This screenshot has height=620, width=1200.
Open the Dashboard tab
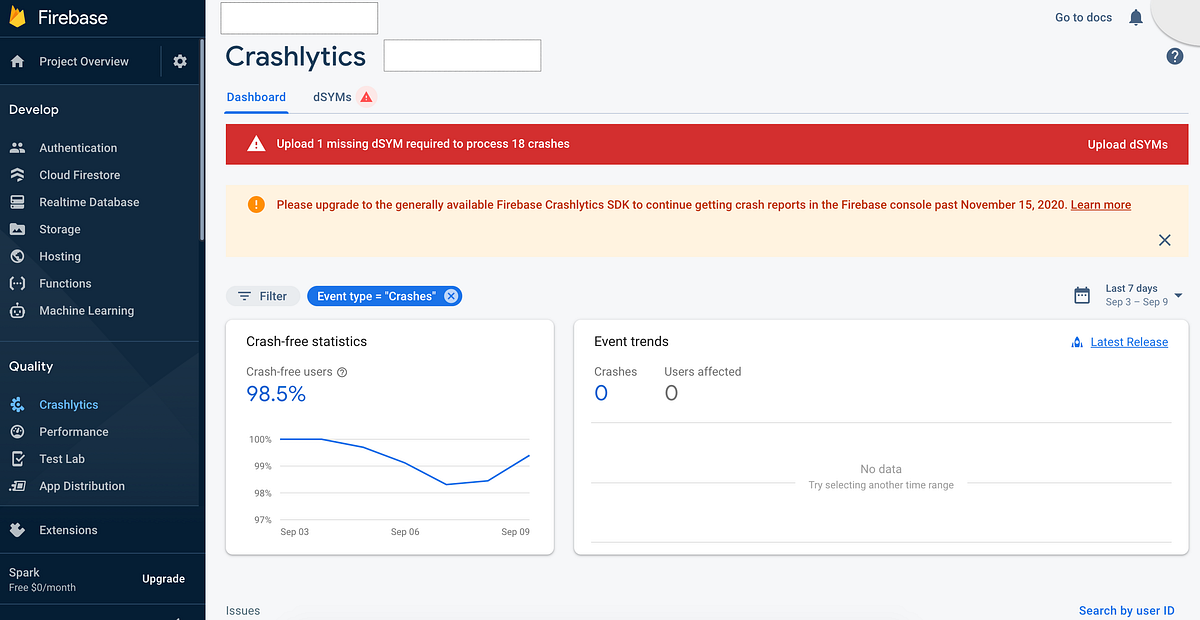(256, 97)
